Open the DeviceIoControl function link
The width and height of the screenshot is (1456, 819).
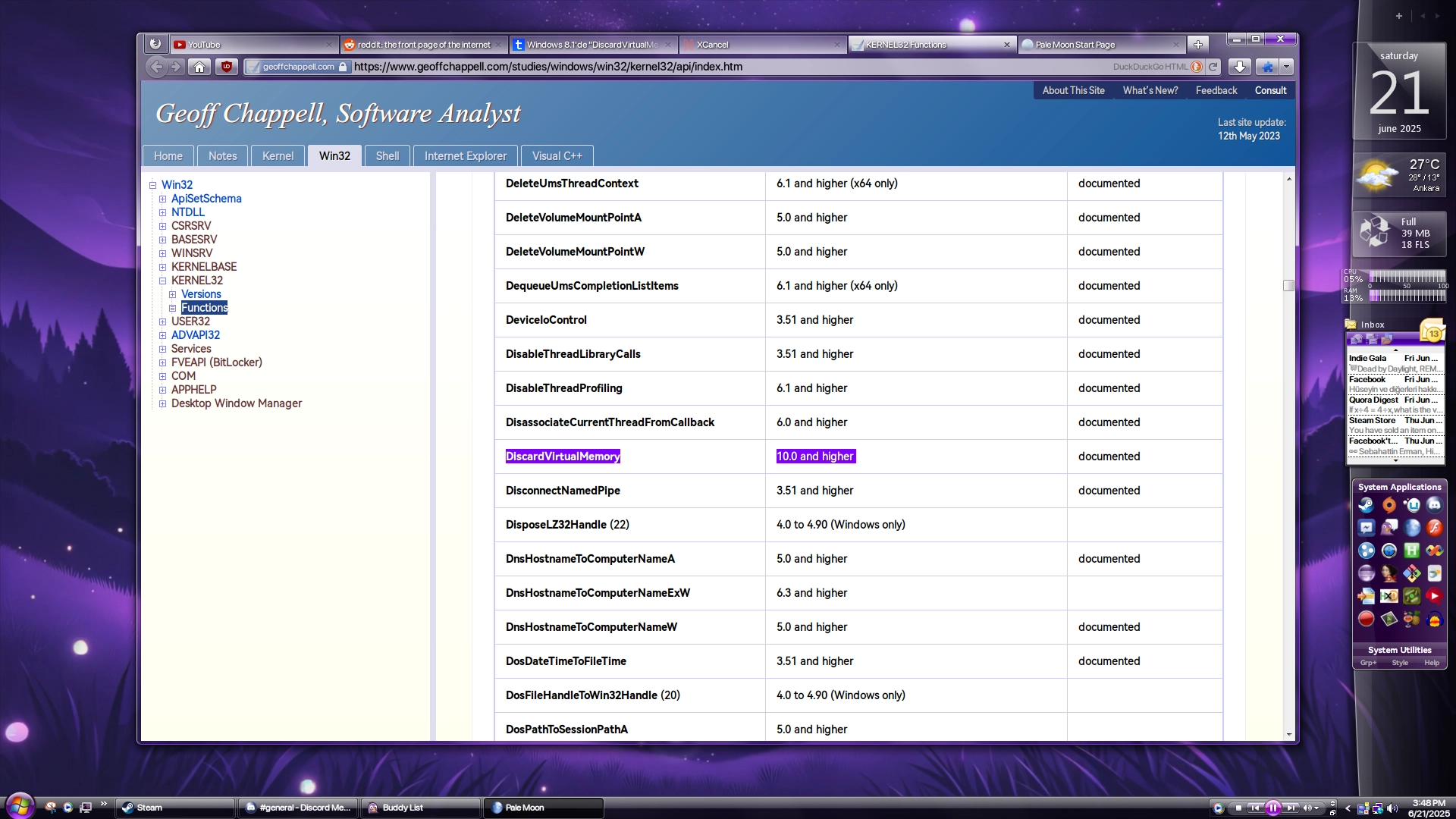pyautogui.click(x=546, y=320)
